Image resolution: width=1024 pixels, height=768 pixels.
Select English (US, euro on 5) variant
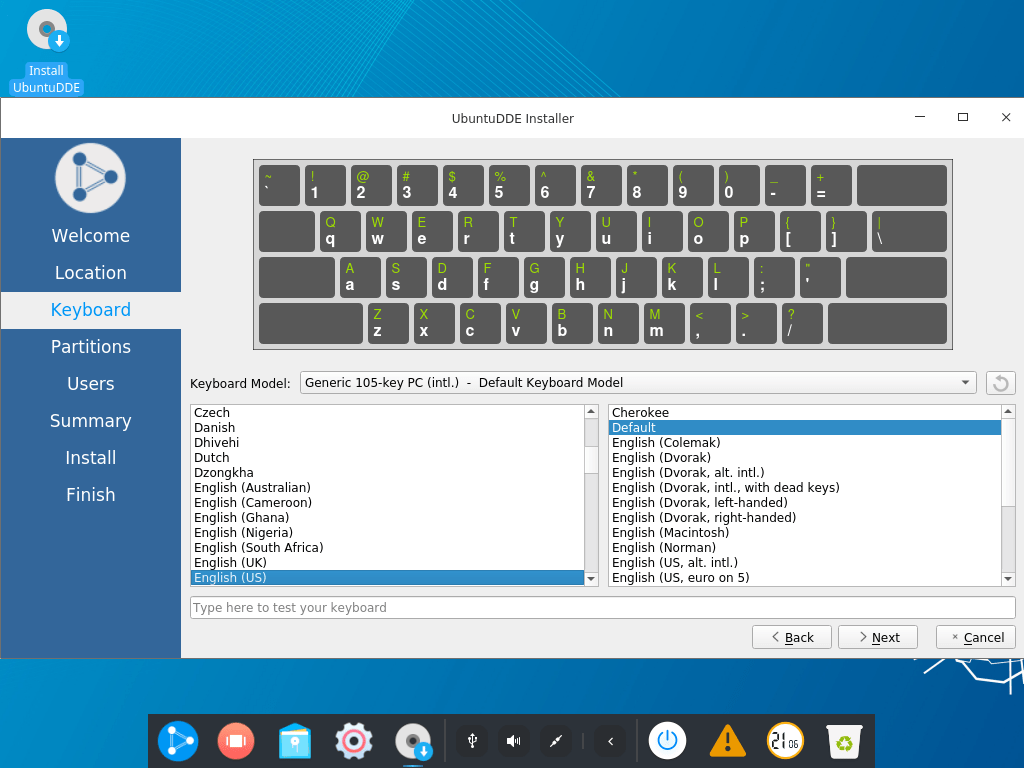pyautogui.click(x=805, y=578)
